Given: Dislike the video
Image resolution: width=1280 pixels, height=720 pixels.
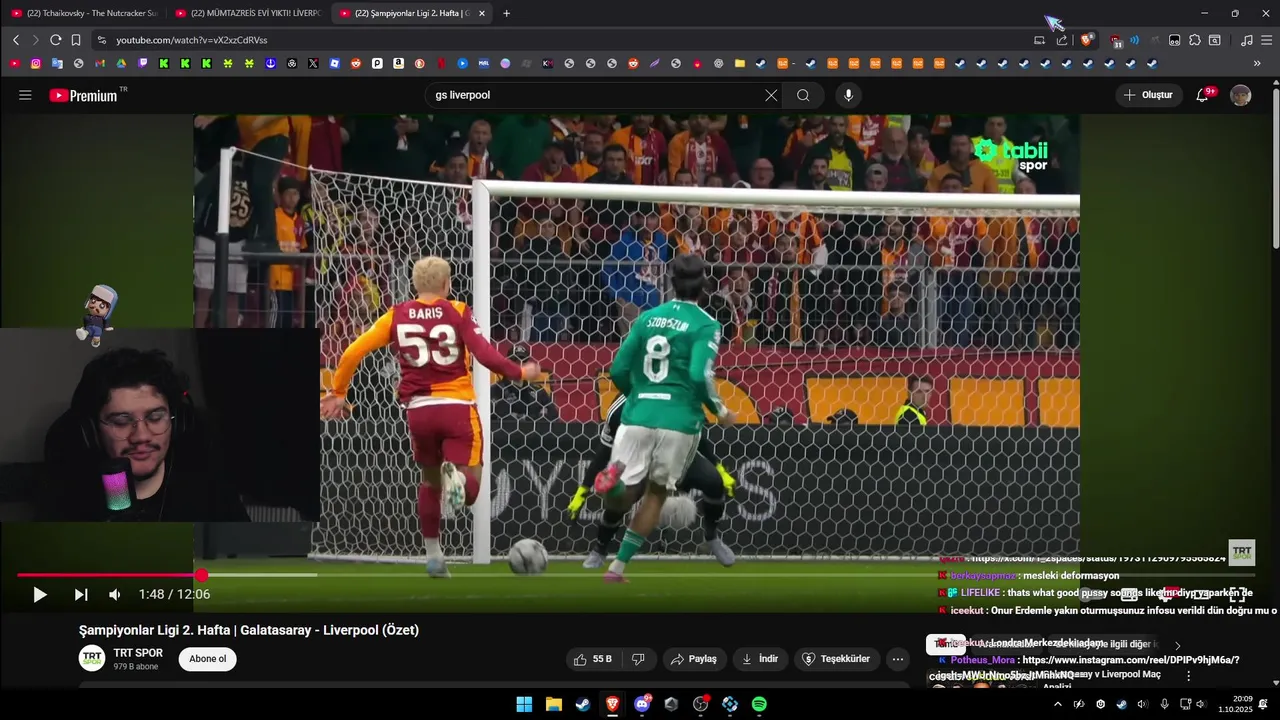Looking at the screenshot, I should (x=638, y=659).
